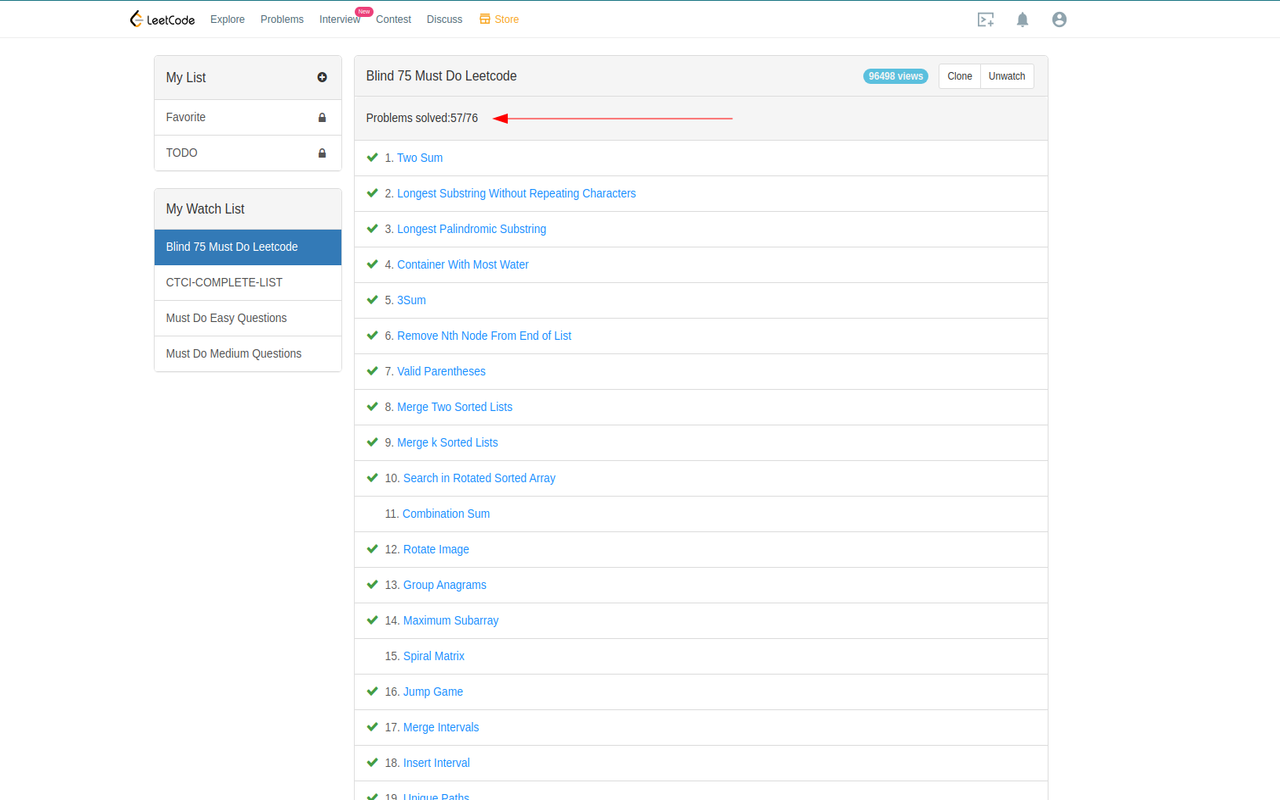
Task: Toggle the solved checkmark for Two Sum
Action: [372, 157]
